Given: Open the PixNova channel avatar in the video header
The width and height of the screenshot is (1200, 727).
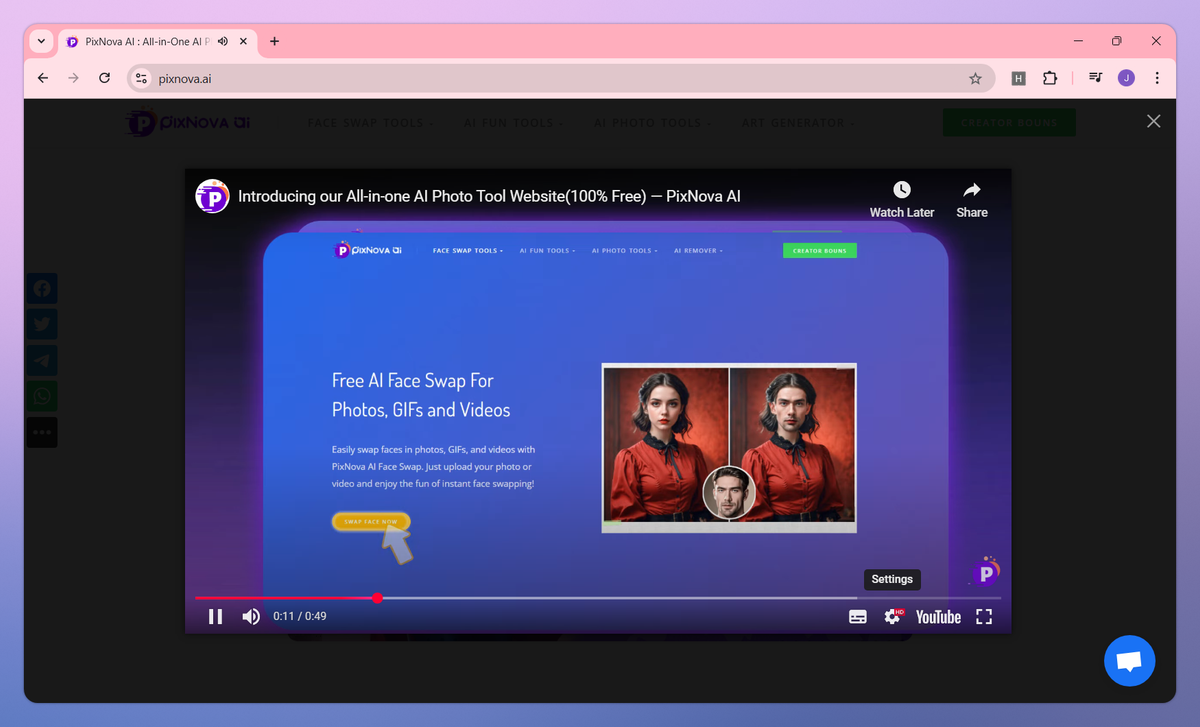Looking at the screenshot, I should [x=212, y=196].
